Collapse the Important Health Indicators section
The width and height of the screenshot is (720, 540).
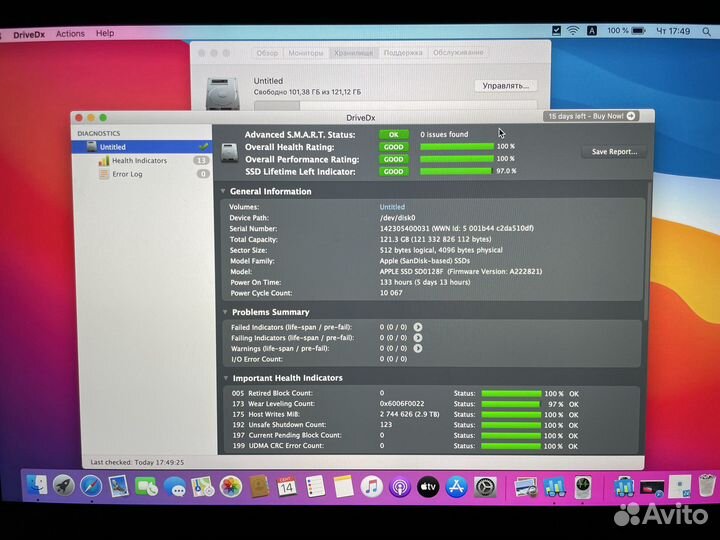(225, 378)
